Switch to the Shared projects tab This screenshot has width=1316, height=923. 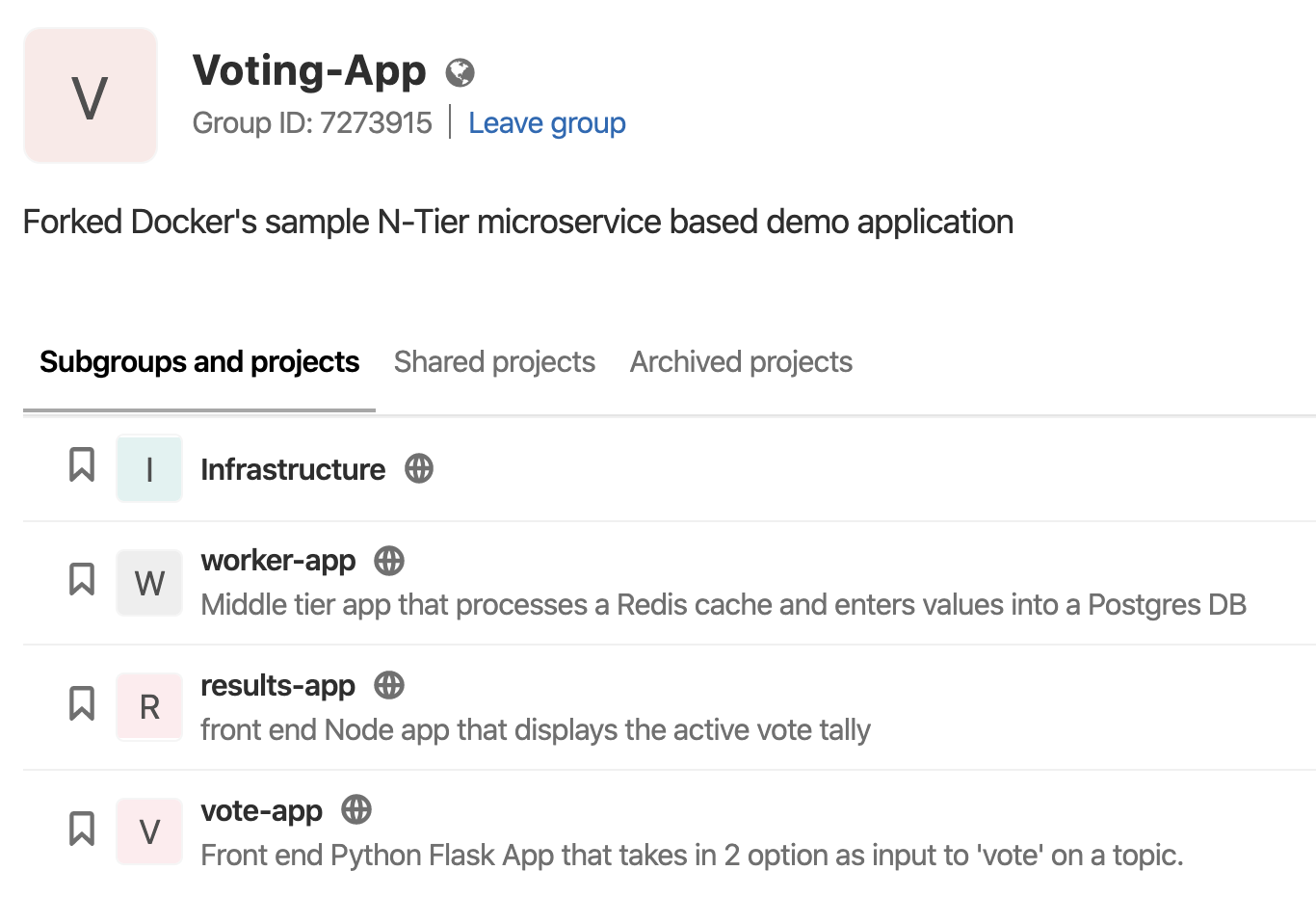494,362
